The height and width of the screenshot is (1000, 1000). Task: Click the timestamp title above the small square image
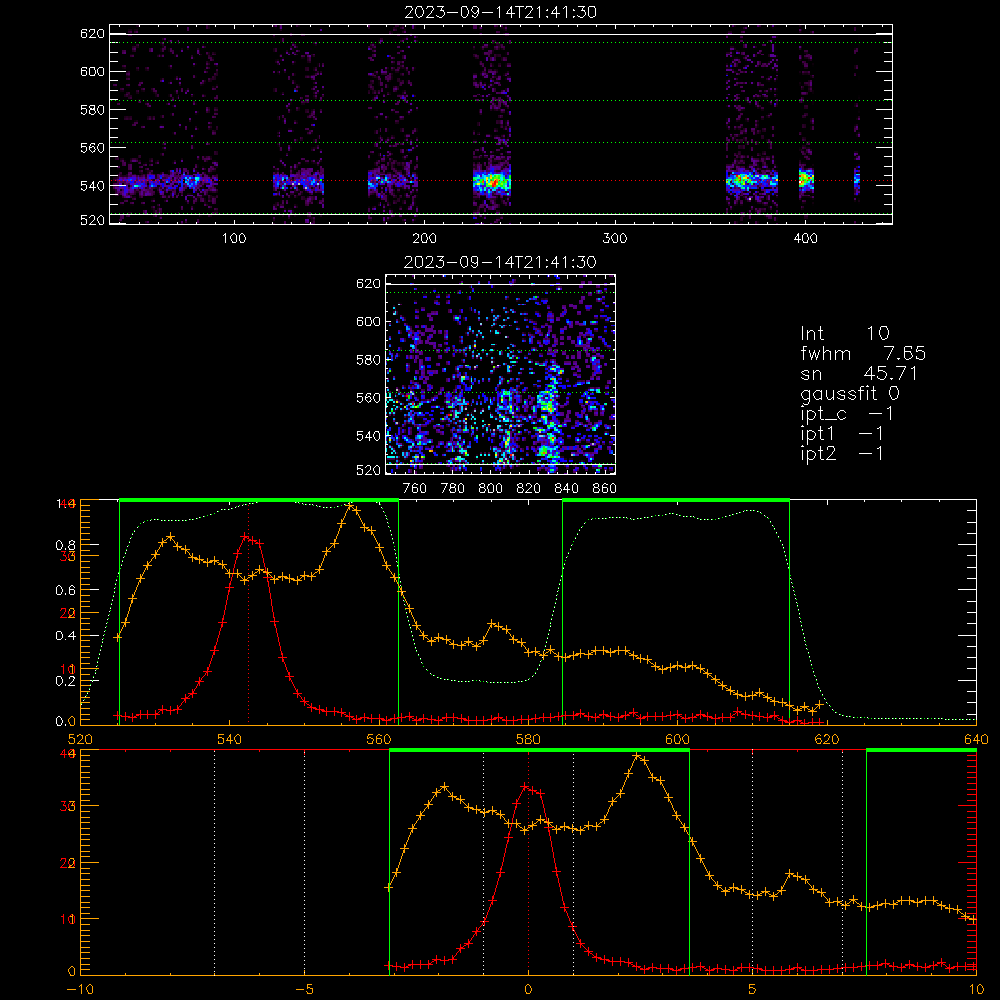[x=500, y=262]
